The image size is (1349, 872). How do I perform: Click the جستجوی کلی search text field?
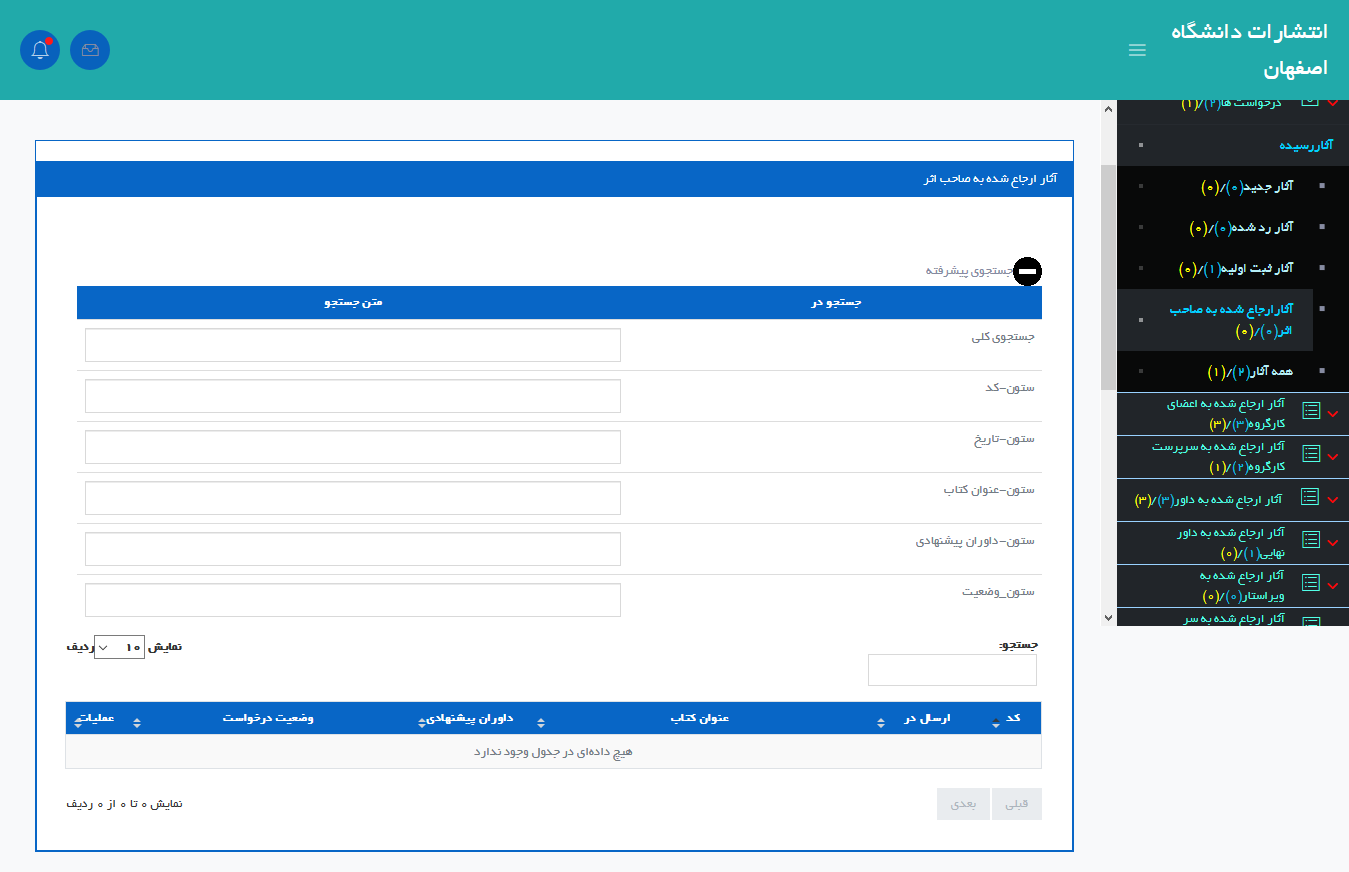click(x=352, y=345)
